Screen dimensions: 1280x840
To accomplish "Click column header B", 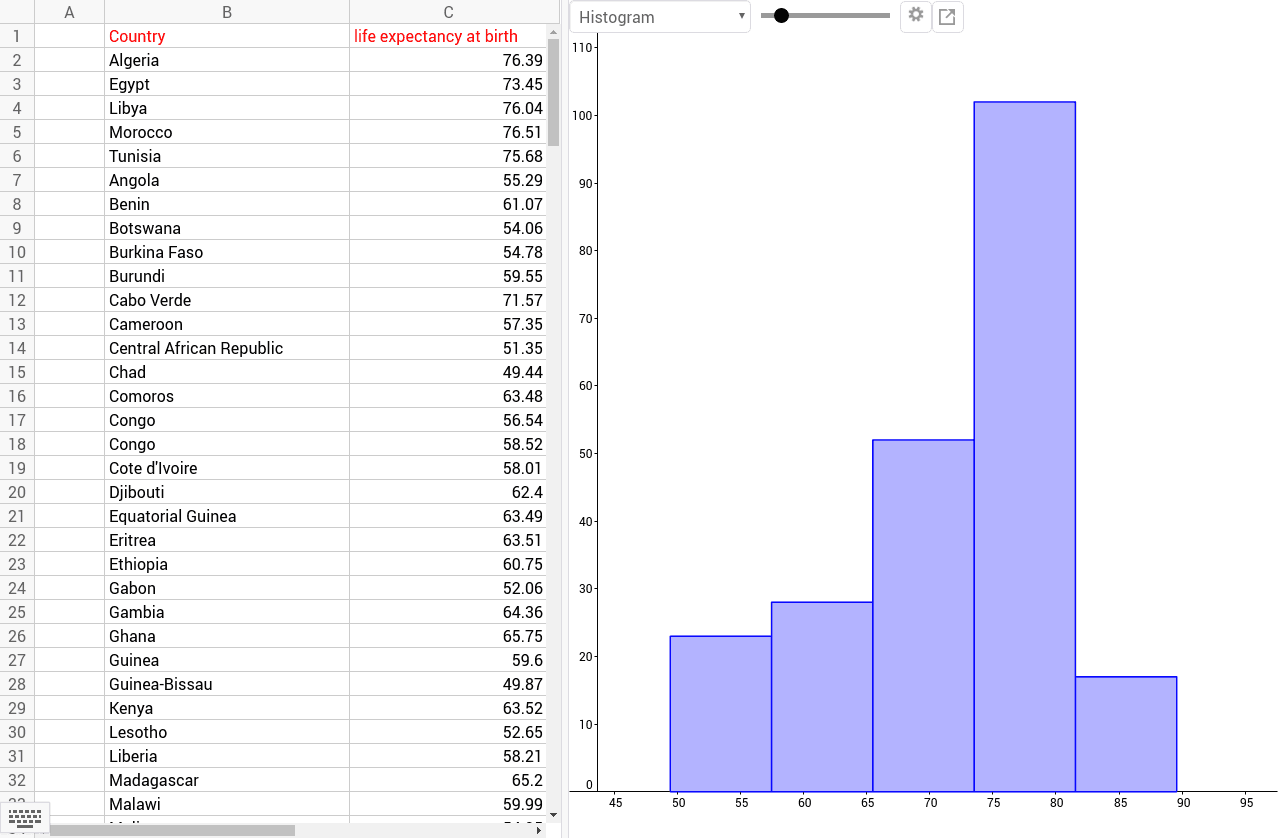I will [x=227, y=12].
